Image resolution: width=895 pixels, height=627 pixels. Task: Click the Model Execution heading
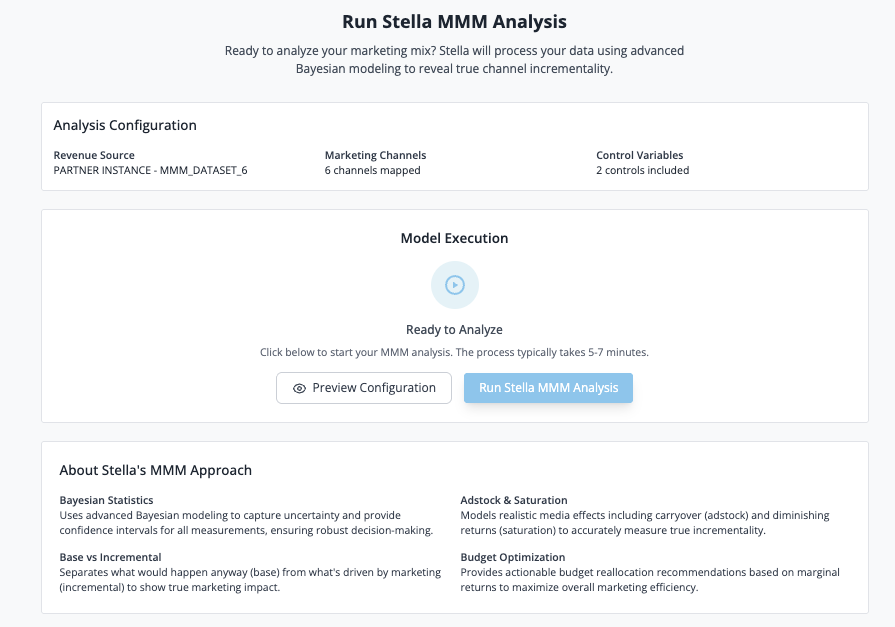click(x=454, y=239)
